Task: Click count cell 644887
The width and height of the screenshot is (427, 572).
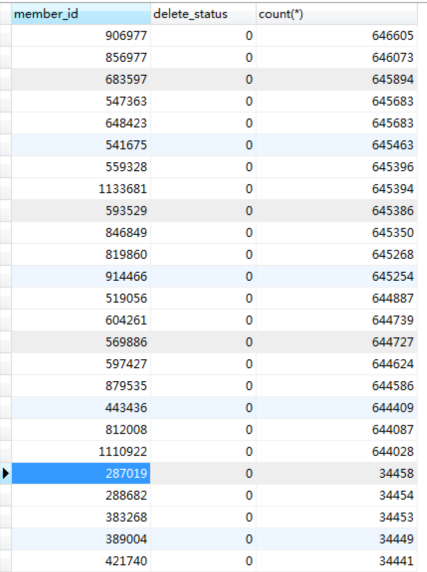Action: pyautogui.click(x=337, y=298)
